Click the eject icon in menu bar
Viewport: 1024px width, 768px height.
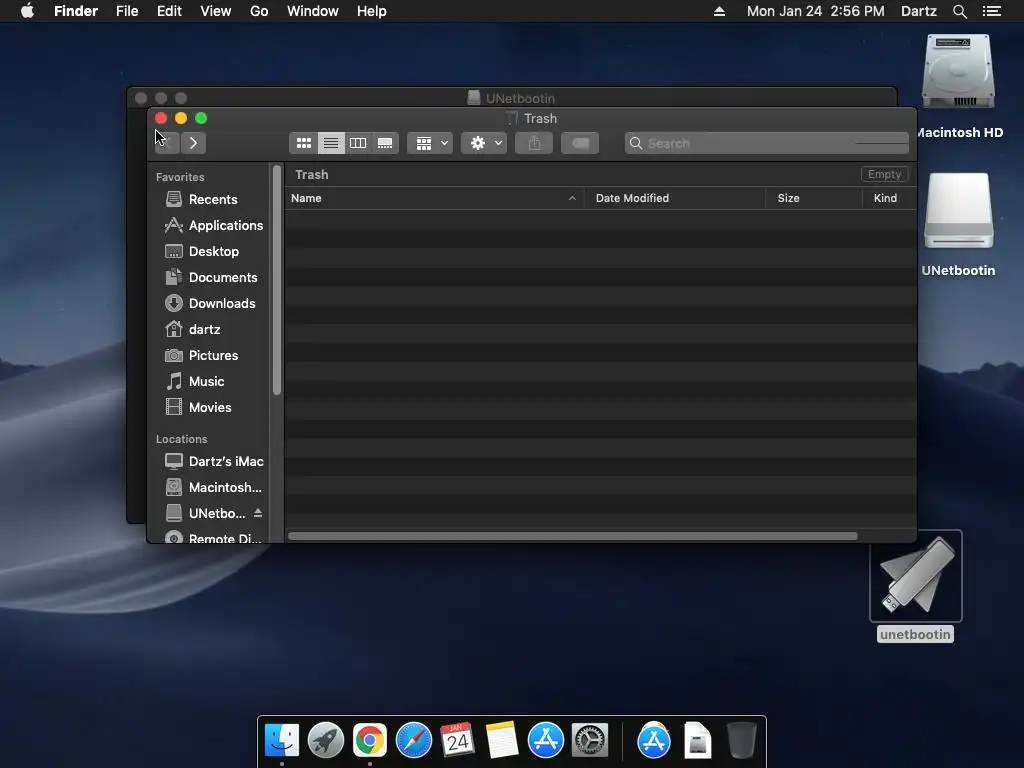point(719,11)
